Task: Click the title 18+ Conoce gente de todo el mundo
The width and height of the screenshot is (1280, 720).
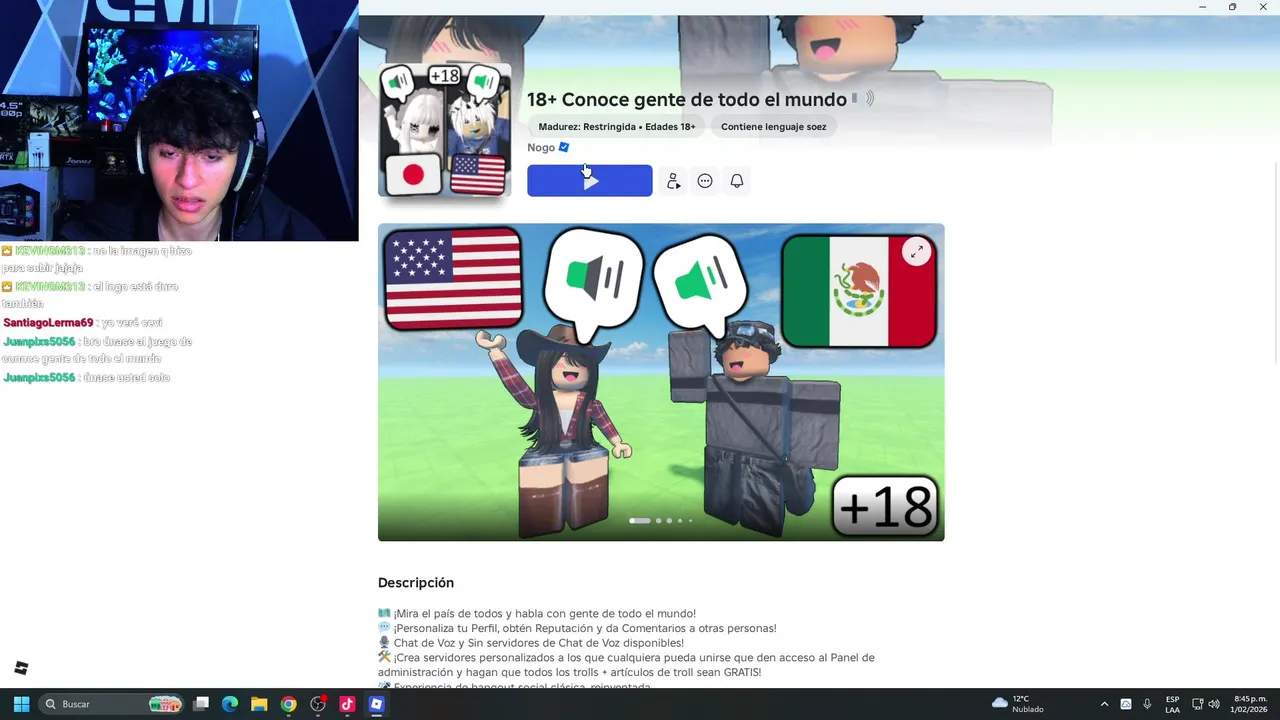Action: pyautogui.click(x=687, y=100)
